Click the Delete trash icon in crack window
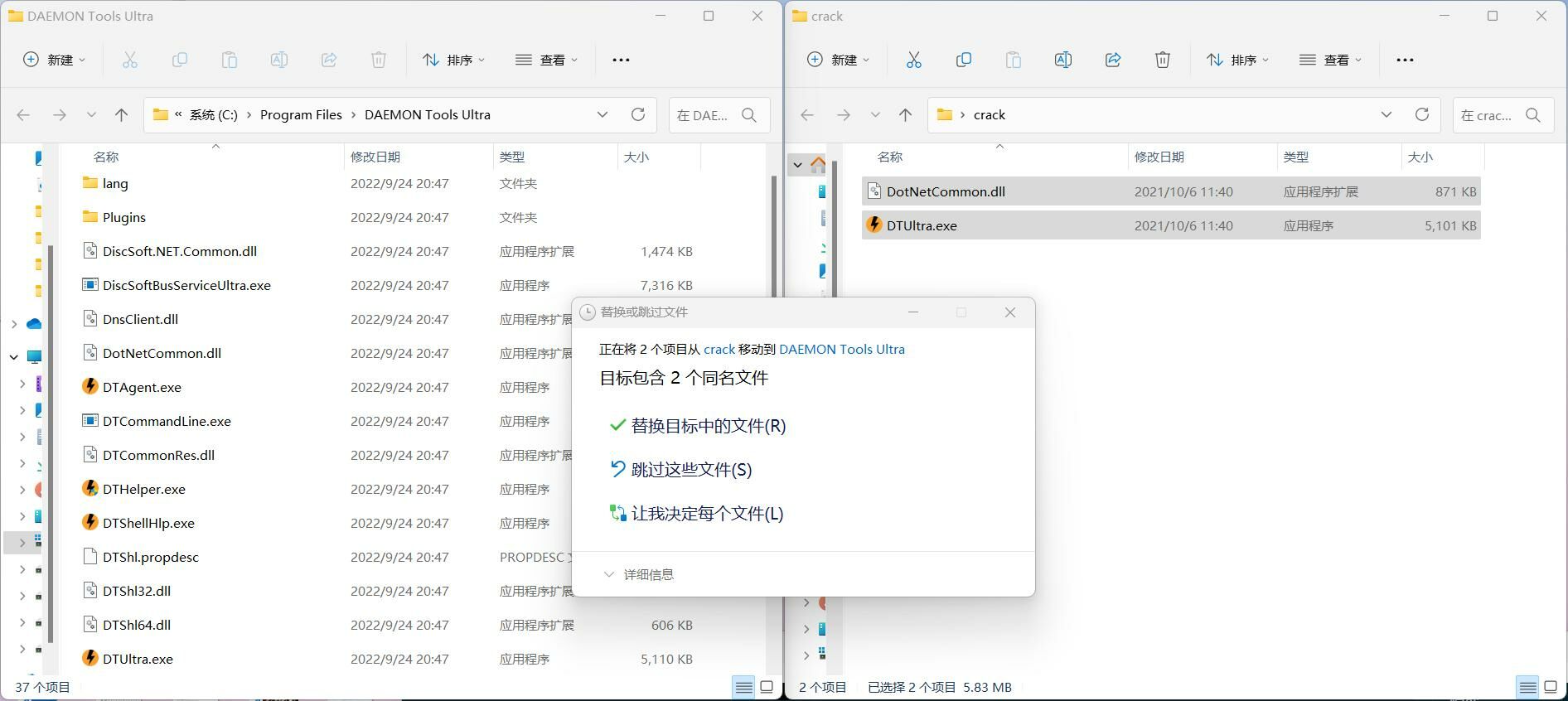This screenshot has width=1568, height=701. point(1163,60)
